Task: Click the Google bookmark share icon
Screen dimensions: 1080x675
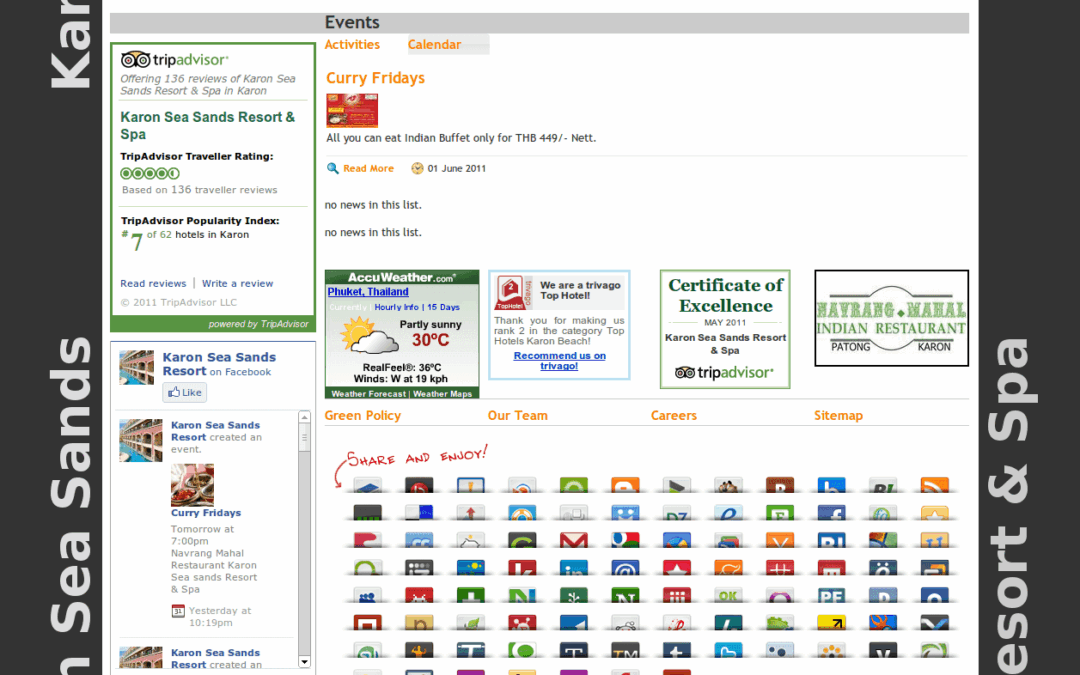Action: (x=625, y=540)
